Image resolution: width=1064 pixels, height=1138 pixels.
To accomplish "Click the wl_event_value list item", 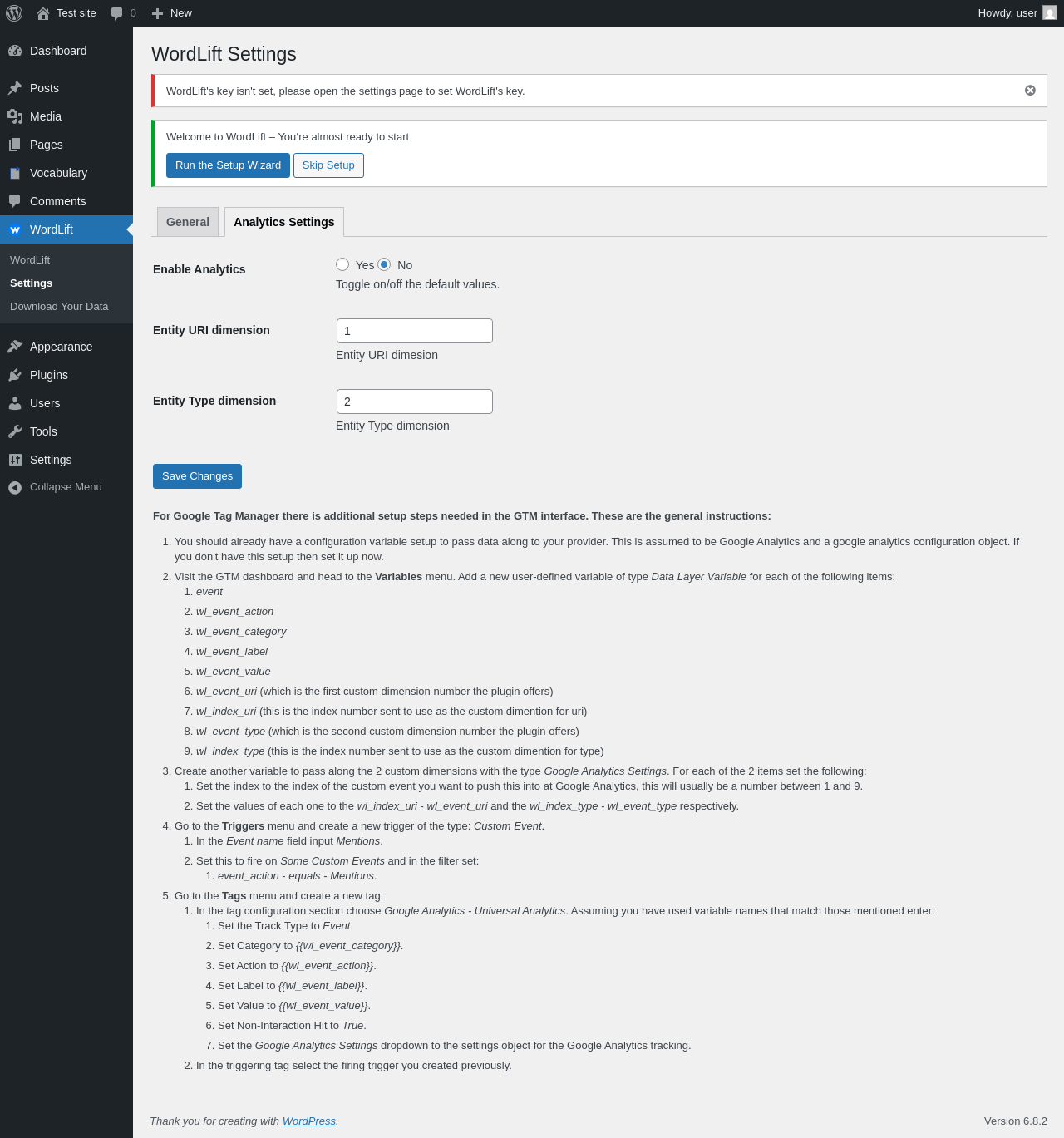I will [x=234, y=672].
